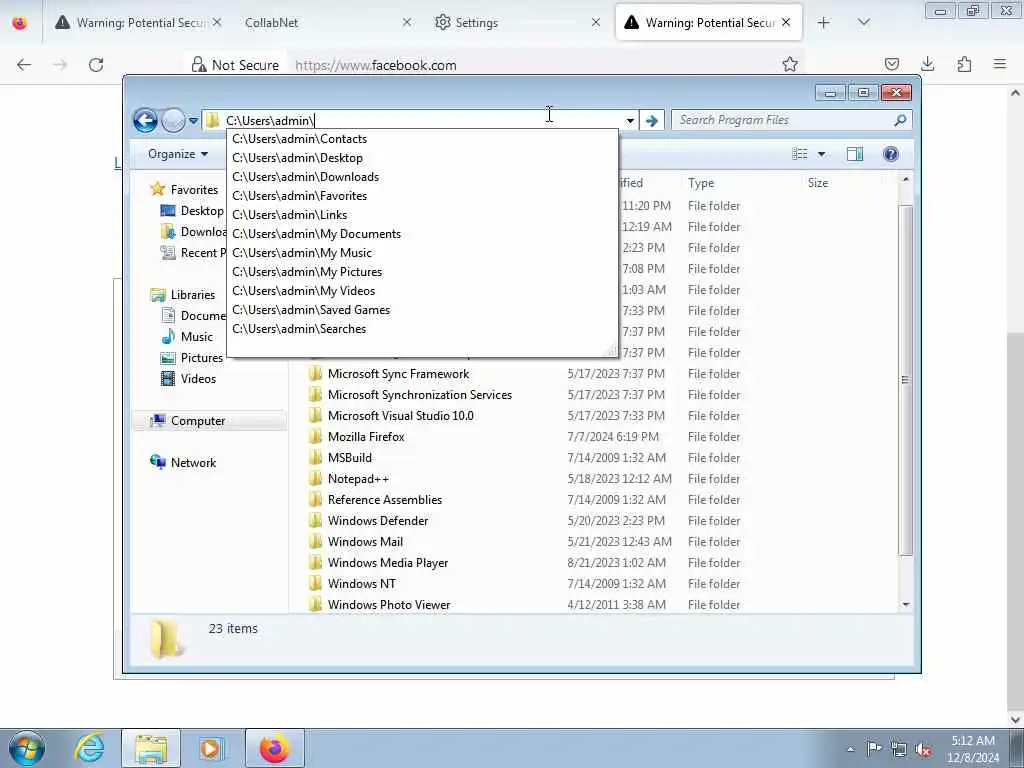Select the Mozilla Firefox folder
Screen dimensions: 1024x768
click(x=366, y=437)
